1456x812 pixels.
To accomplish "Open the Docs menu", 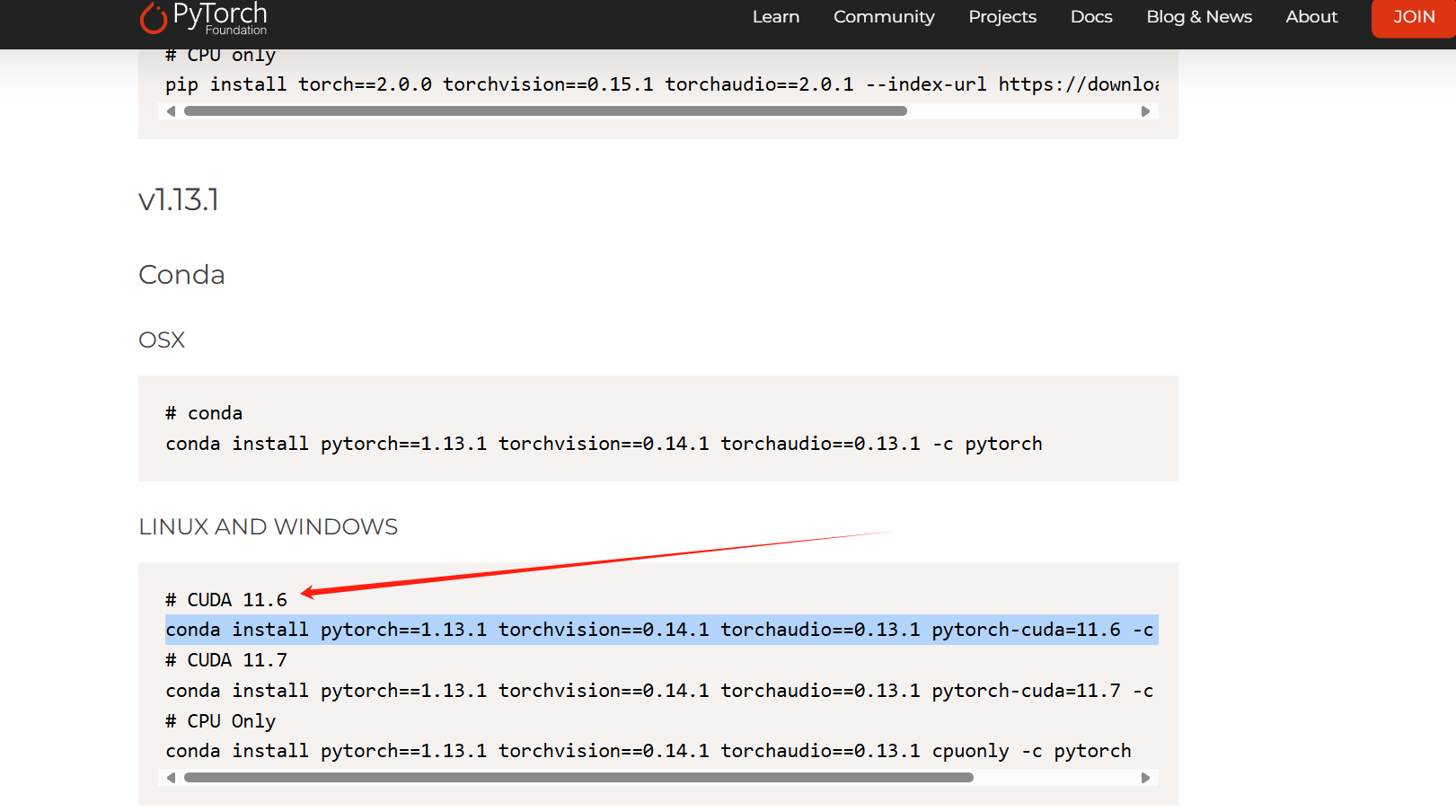I will point(1091,17).
